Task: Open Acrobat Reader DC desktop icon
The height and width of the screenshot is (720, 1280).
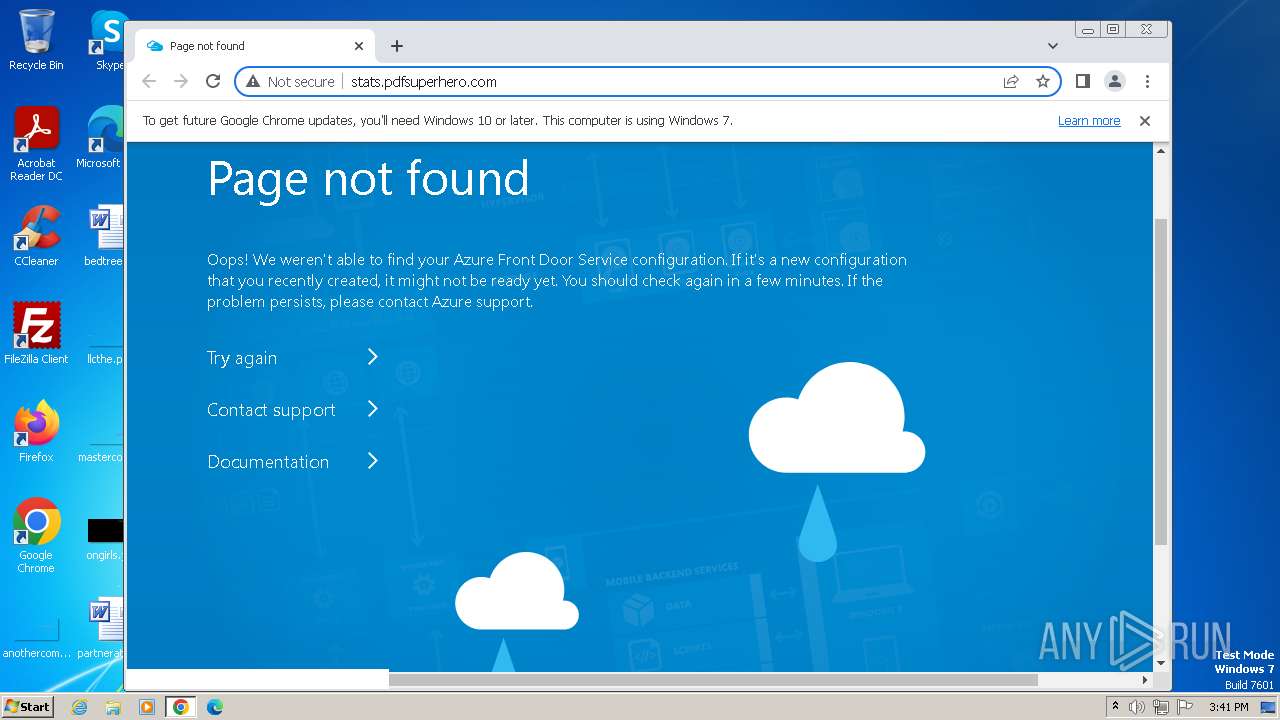Action: 36,144
